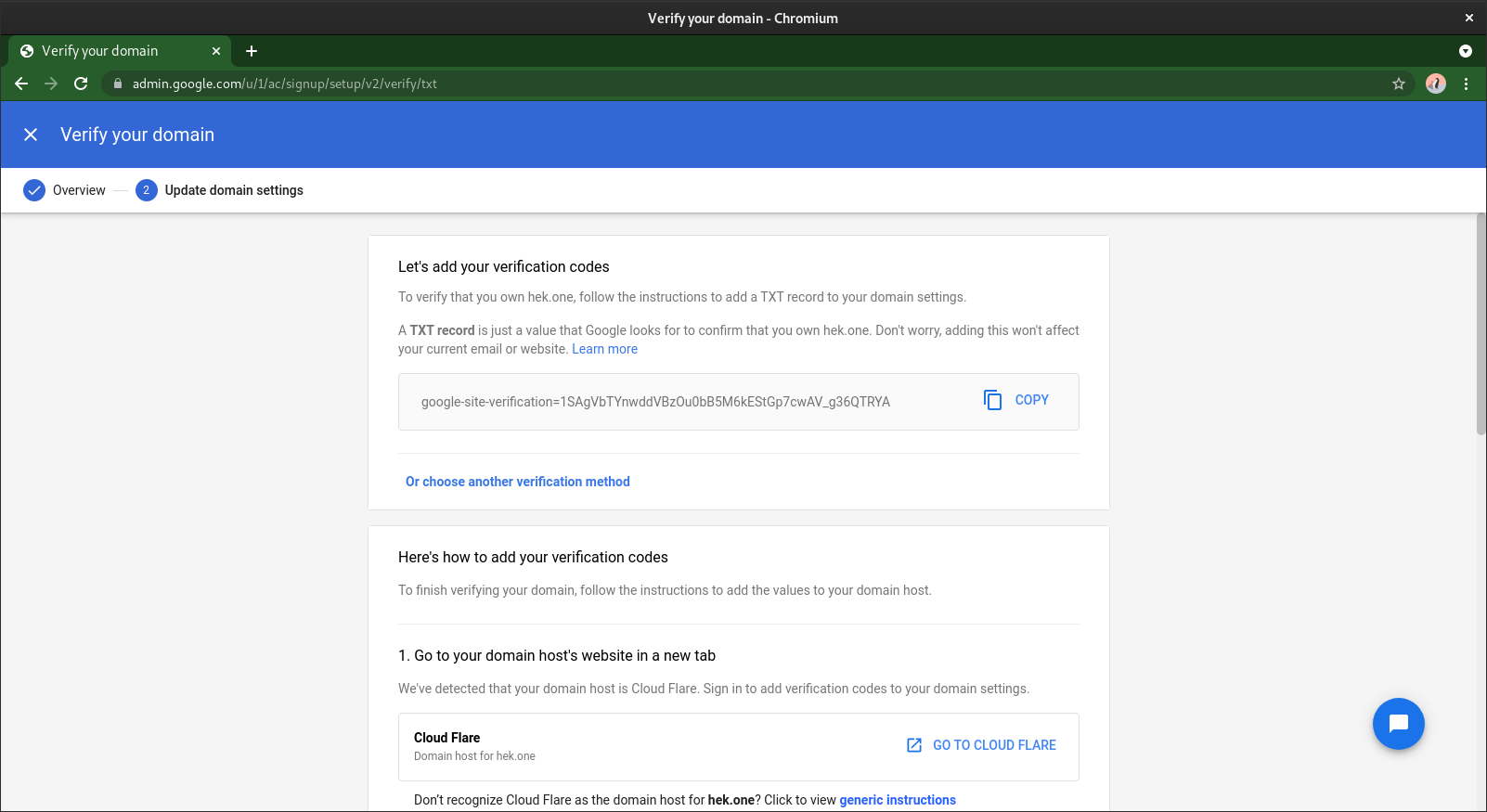Open the external-link icon for Cloud Flare
The width and height of the screenshot is (1487, 812).
(x=914, y=745)
